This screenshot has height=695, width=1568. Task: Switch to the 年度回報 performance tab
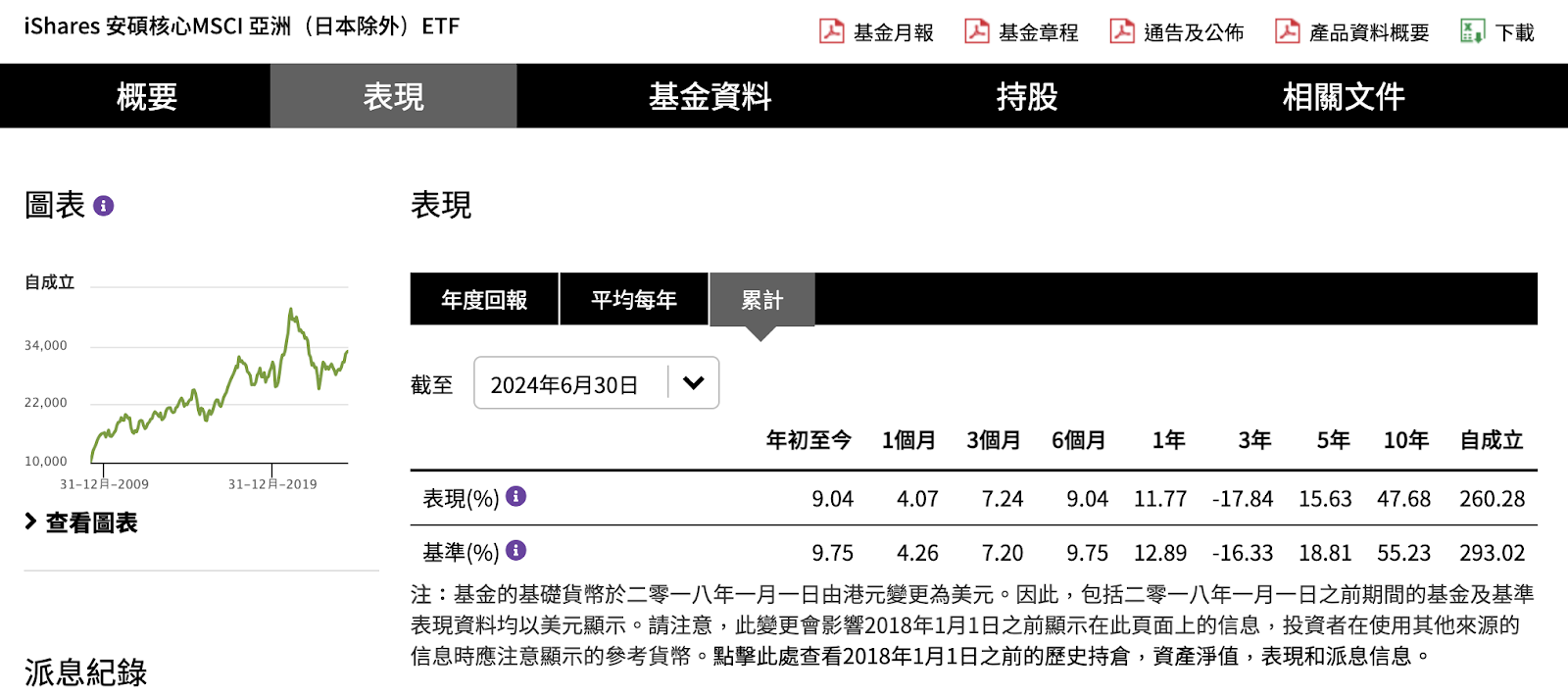click(x=484, y=299)
